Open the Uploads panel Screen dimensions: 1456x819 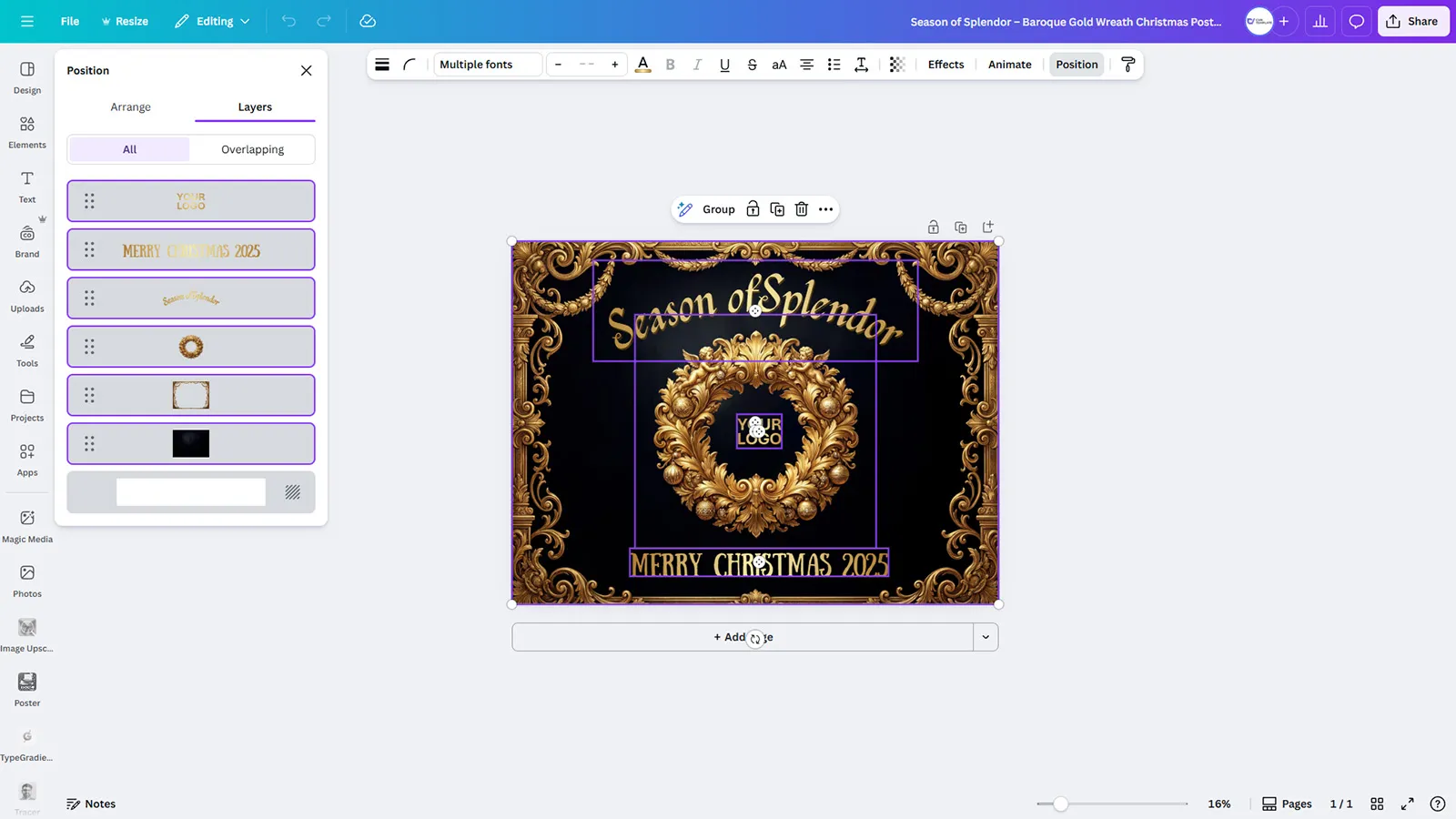[26, 296]
